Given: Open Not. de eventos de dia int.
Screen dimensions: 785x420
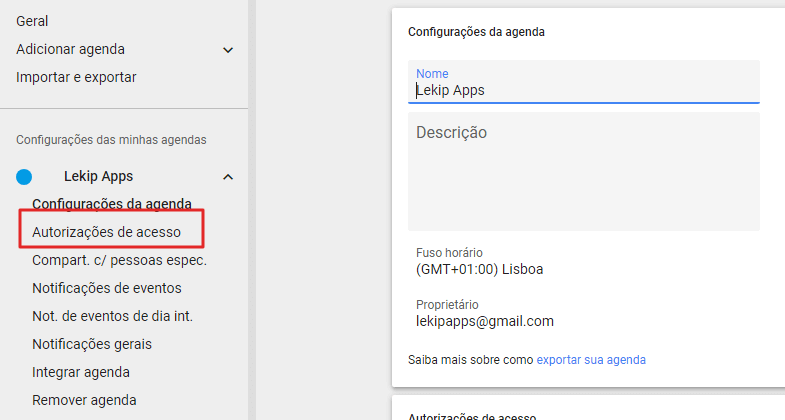Looking at the screenshot, I should tap(112, 316).
